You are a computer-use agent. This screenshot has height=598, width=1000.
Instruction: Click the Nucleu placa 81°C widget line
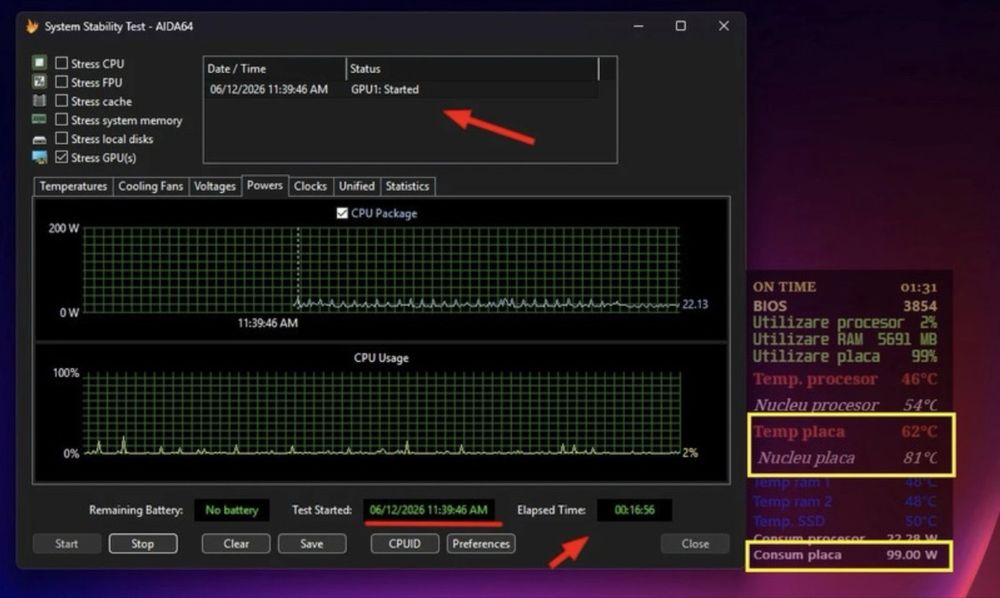[847, 458]
